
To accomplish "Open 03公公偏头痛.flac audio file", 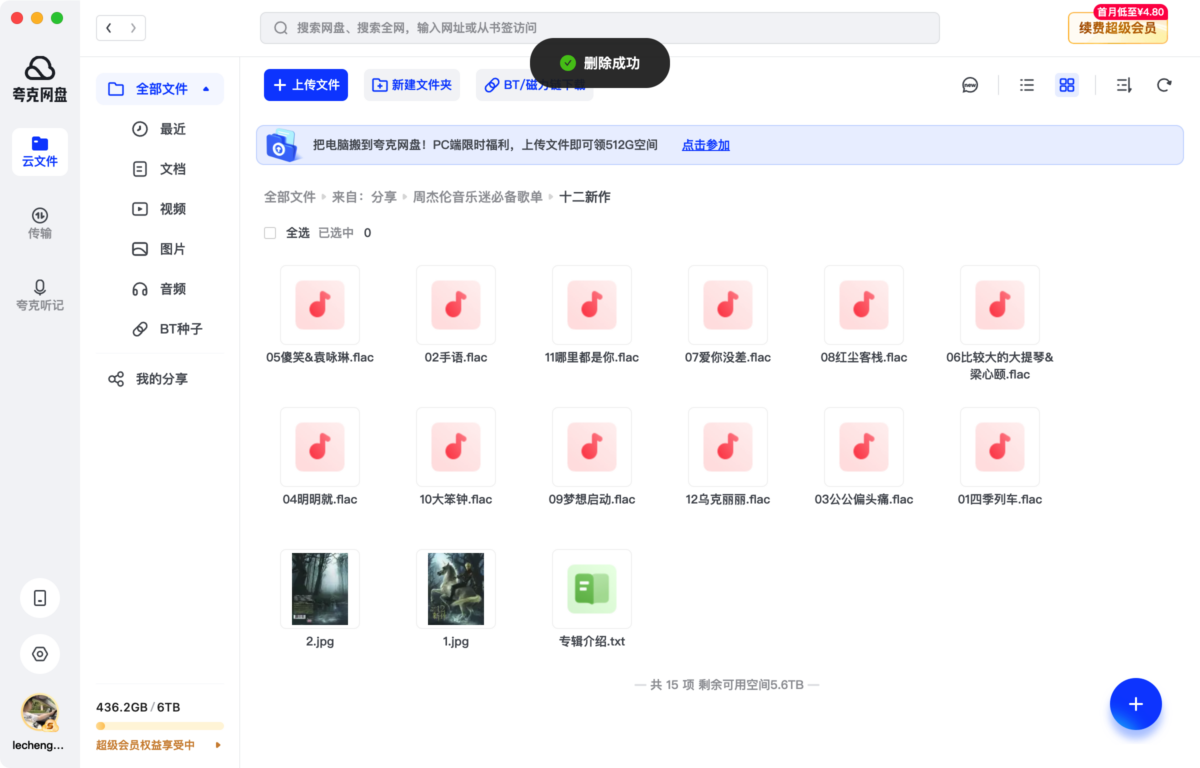I will pyautogui.click(x=864, y=447).
